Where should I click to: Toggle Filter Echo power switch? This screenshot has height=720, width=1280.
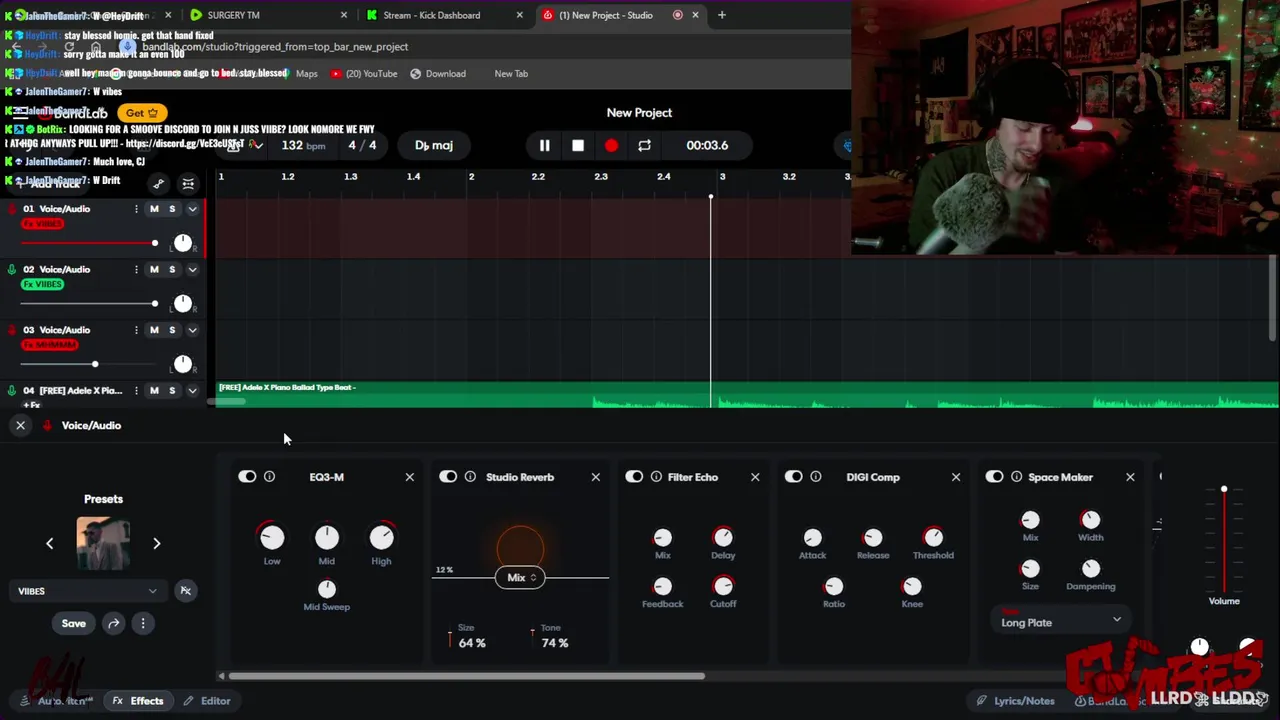(x=634, y=477)
